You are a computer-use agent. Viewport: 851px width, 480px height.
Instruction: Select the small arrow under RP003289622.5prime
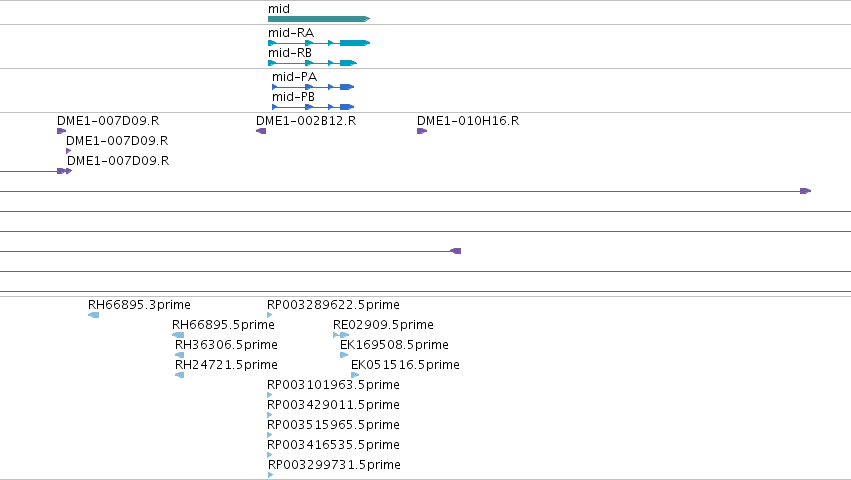click(270, 315)
